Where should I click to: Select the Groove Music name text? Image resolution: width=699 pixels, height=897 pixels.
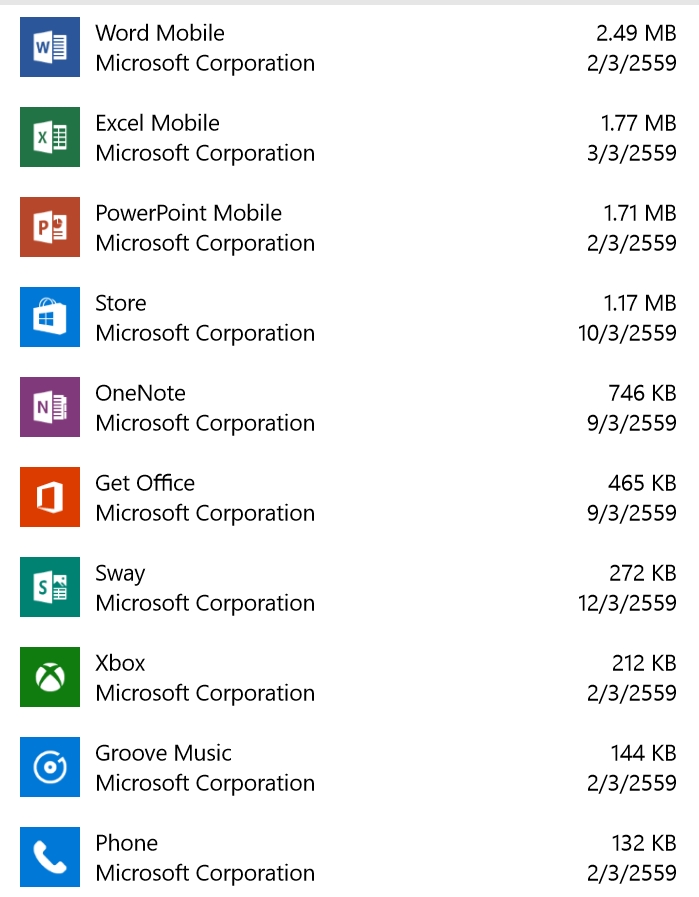pyautogui.click(x=163, y=753)
